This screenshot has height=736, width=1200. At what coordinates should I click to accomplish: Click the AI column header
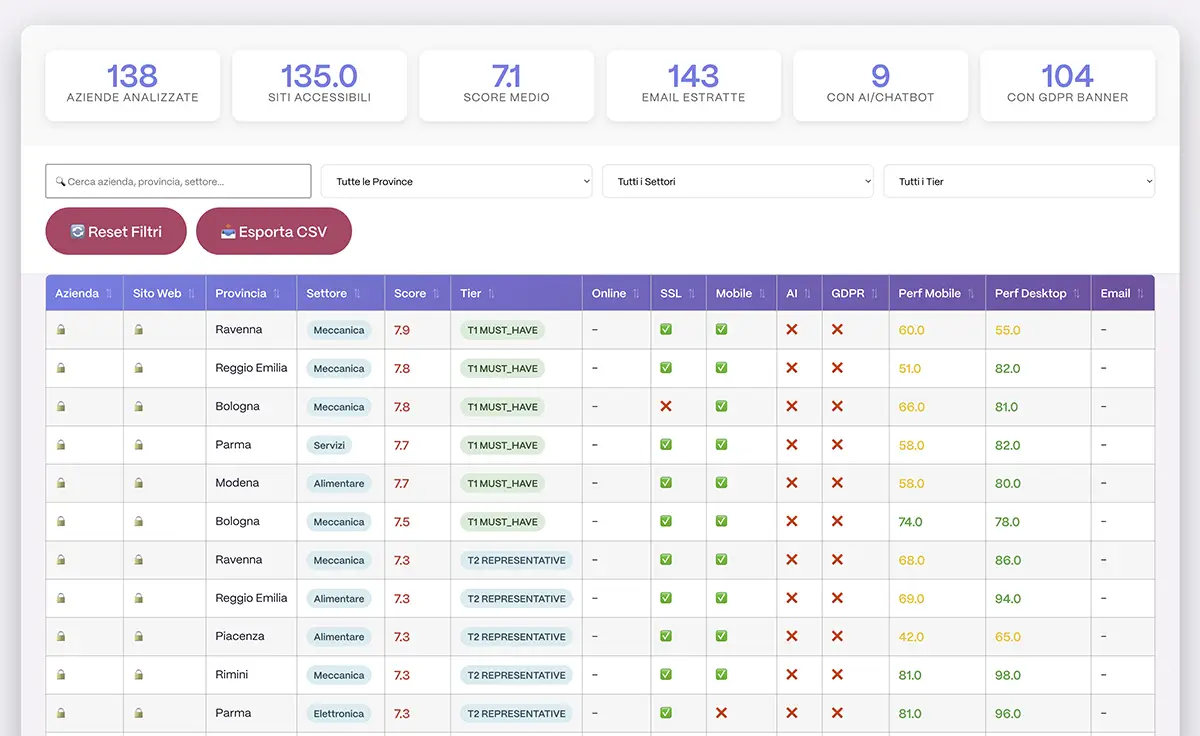(799, 293)
